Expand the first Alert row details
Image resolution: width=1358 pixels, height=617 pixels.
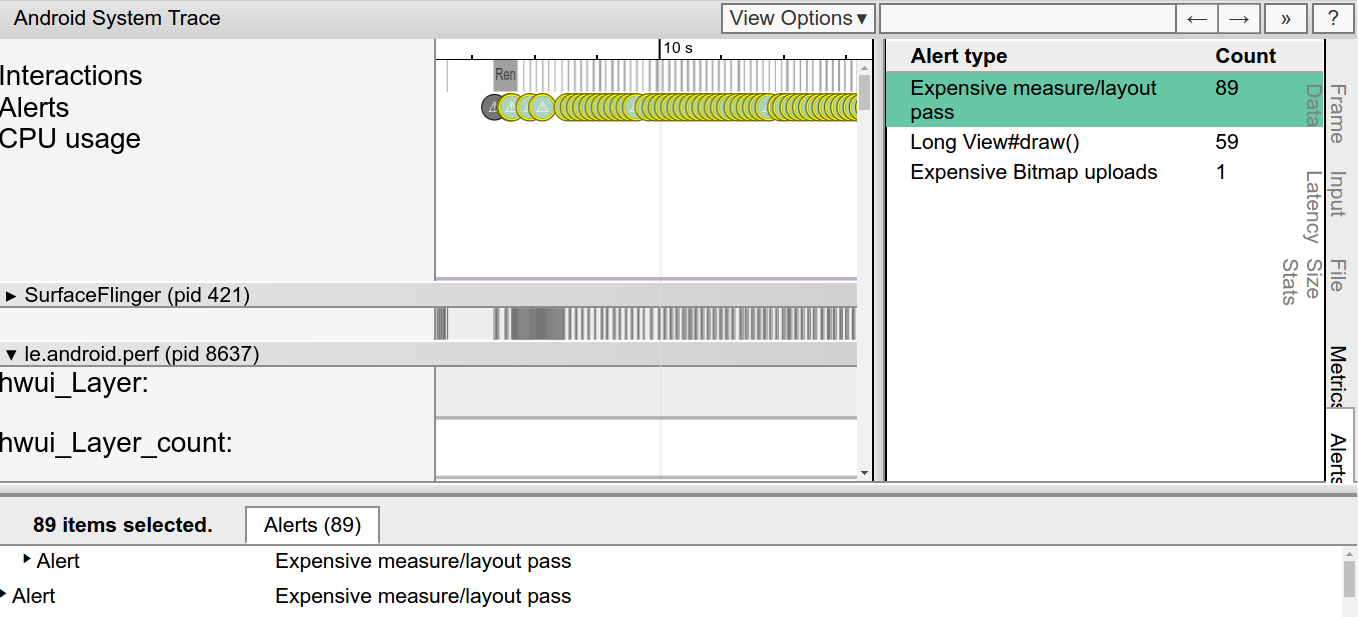click(x=27, y=559)
